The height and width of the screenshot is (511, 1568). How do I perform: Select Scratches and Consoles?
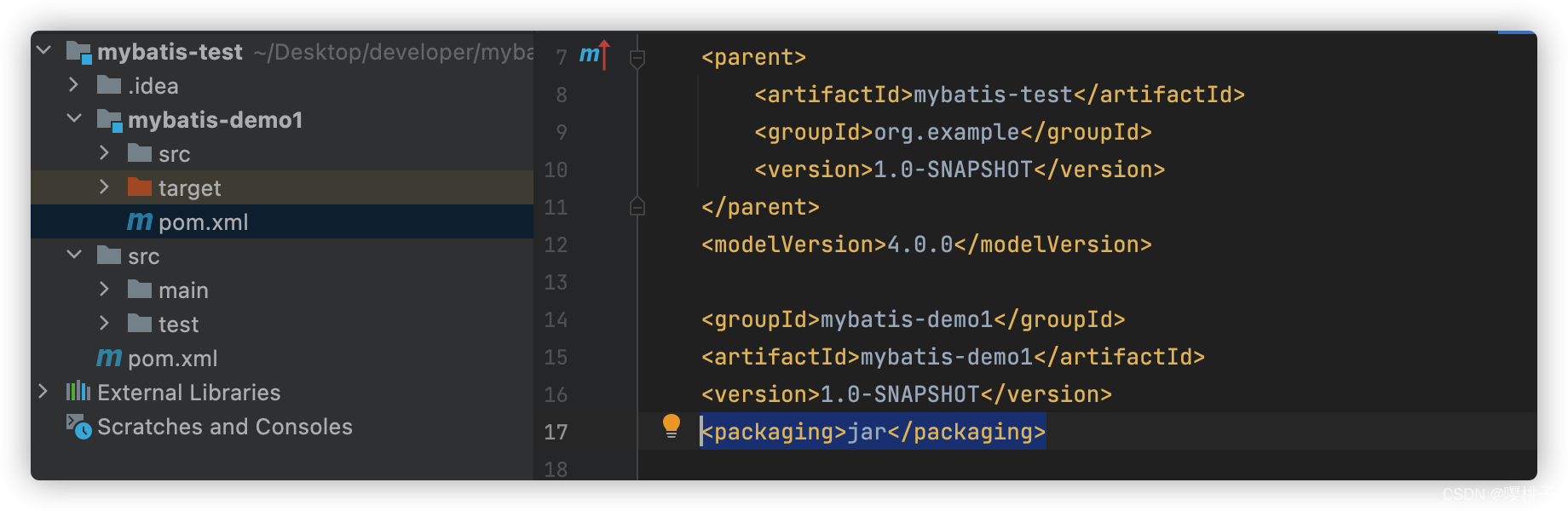(225, 427)
